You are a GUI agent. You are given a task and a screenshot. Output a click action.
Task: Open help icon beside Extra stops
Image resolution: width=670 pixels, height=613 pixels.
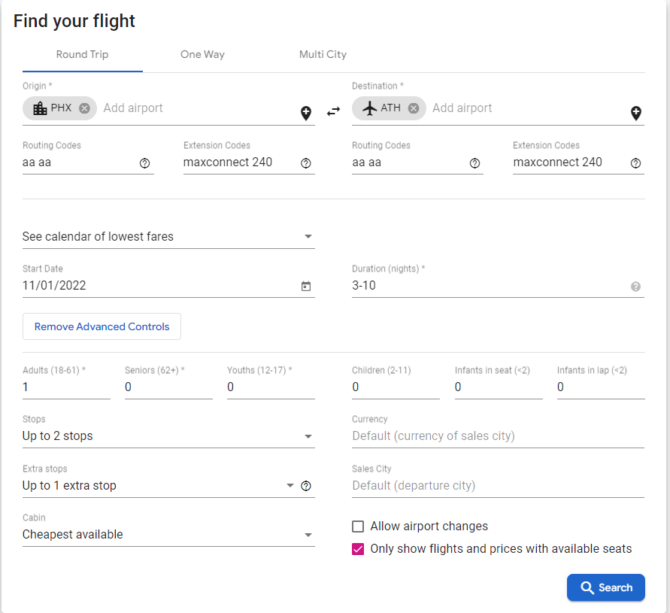[306, 486]
